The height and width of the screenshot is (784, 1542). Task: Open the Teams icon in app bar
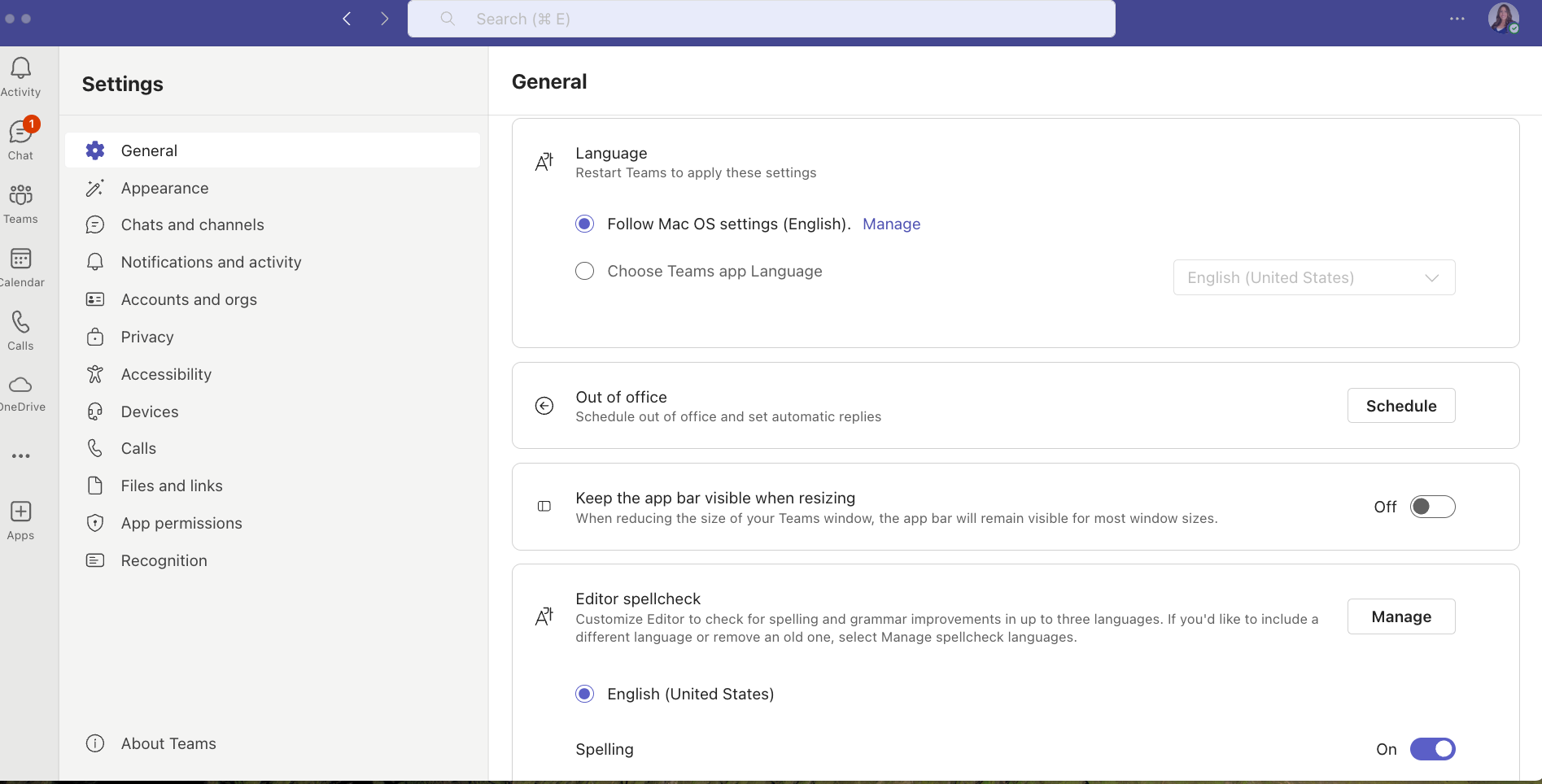[x=20, y=195]
